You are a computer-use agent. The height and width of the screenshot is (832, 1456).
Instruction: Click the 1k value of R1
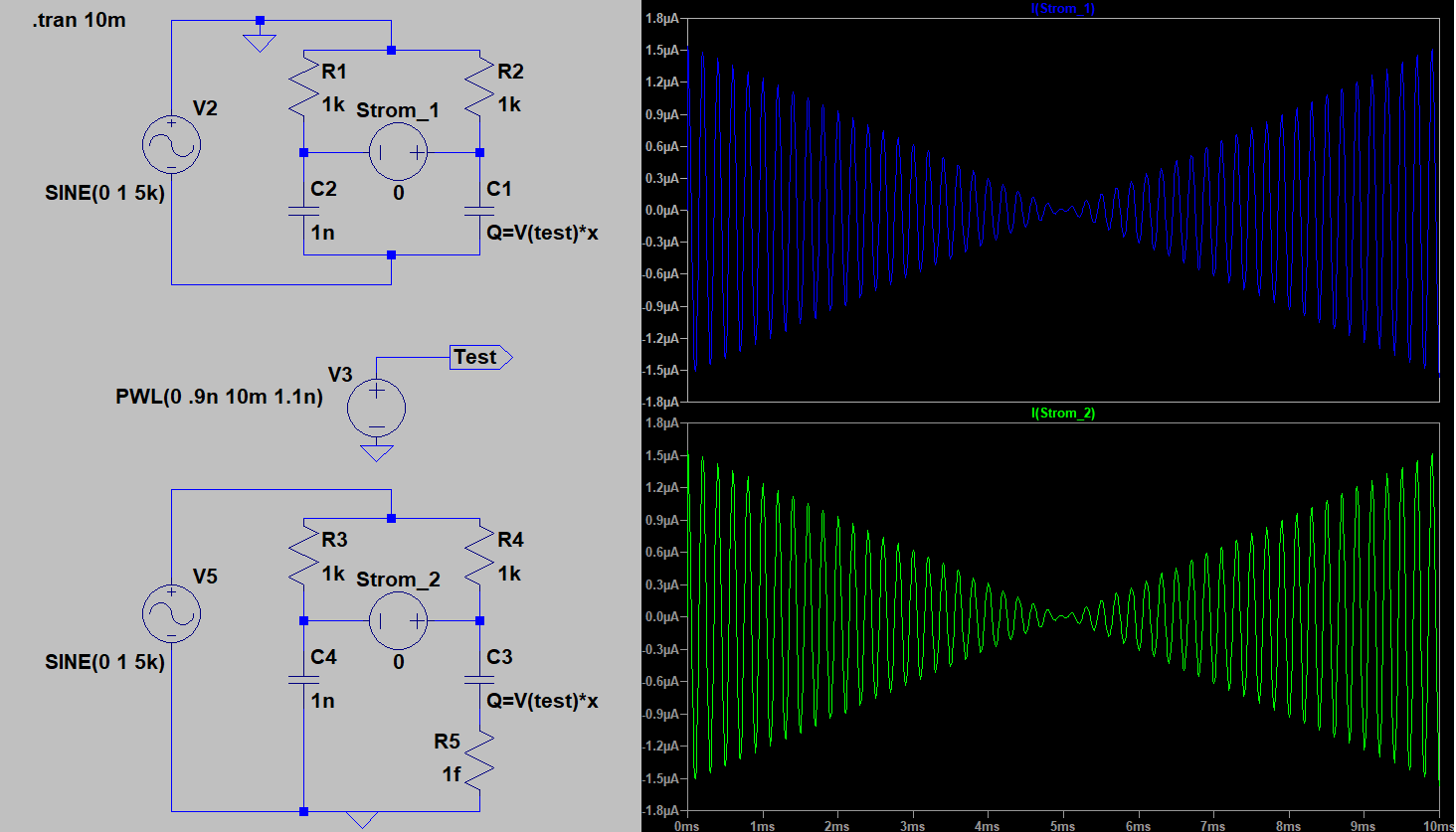333,103
